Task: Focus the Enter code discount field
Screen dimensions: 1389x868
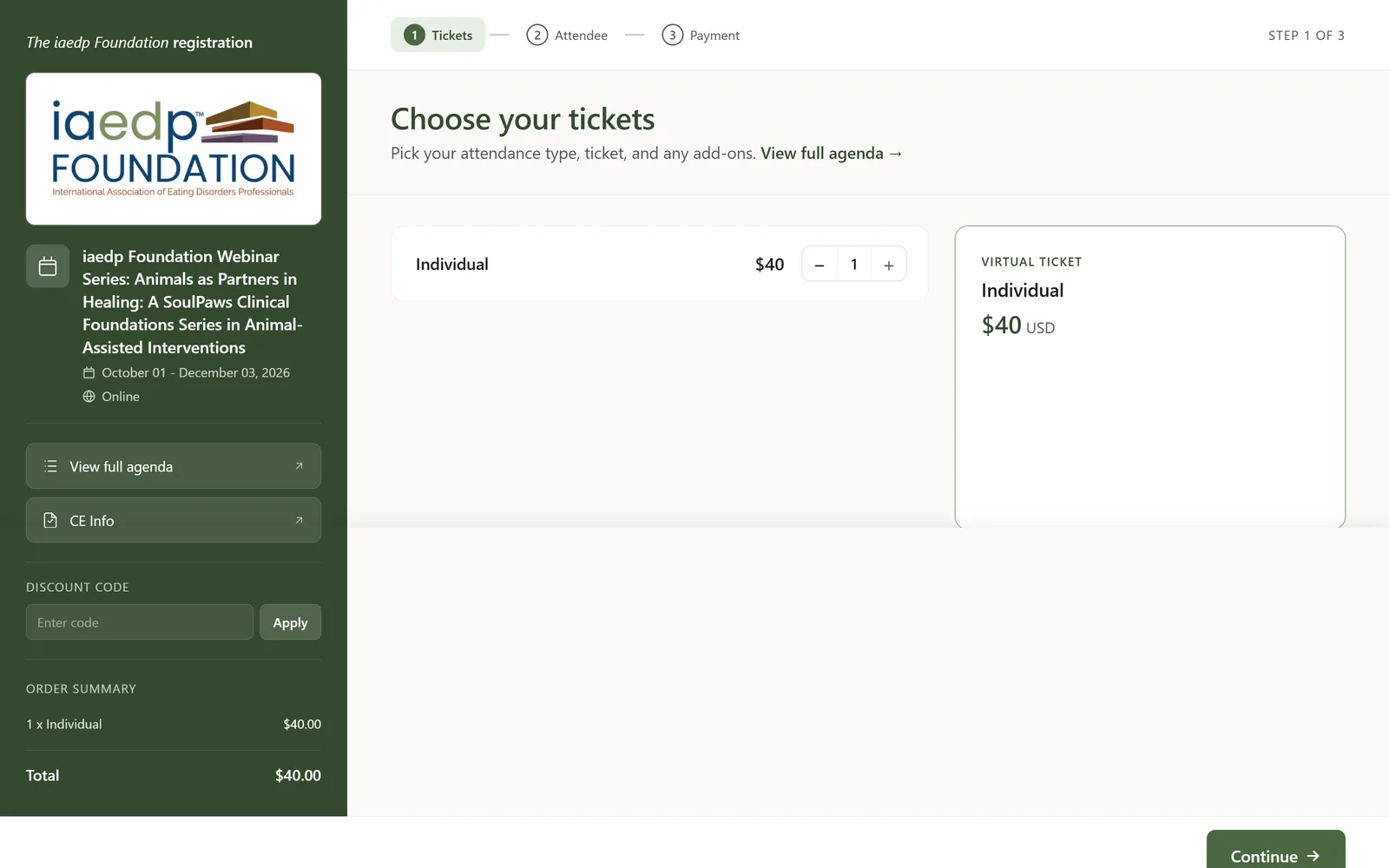Action: point(140,622)
